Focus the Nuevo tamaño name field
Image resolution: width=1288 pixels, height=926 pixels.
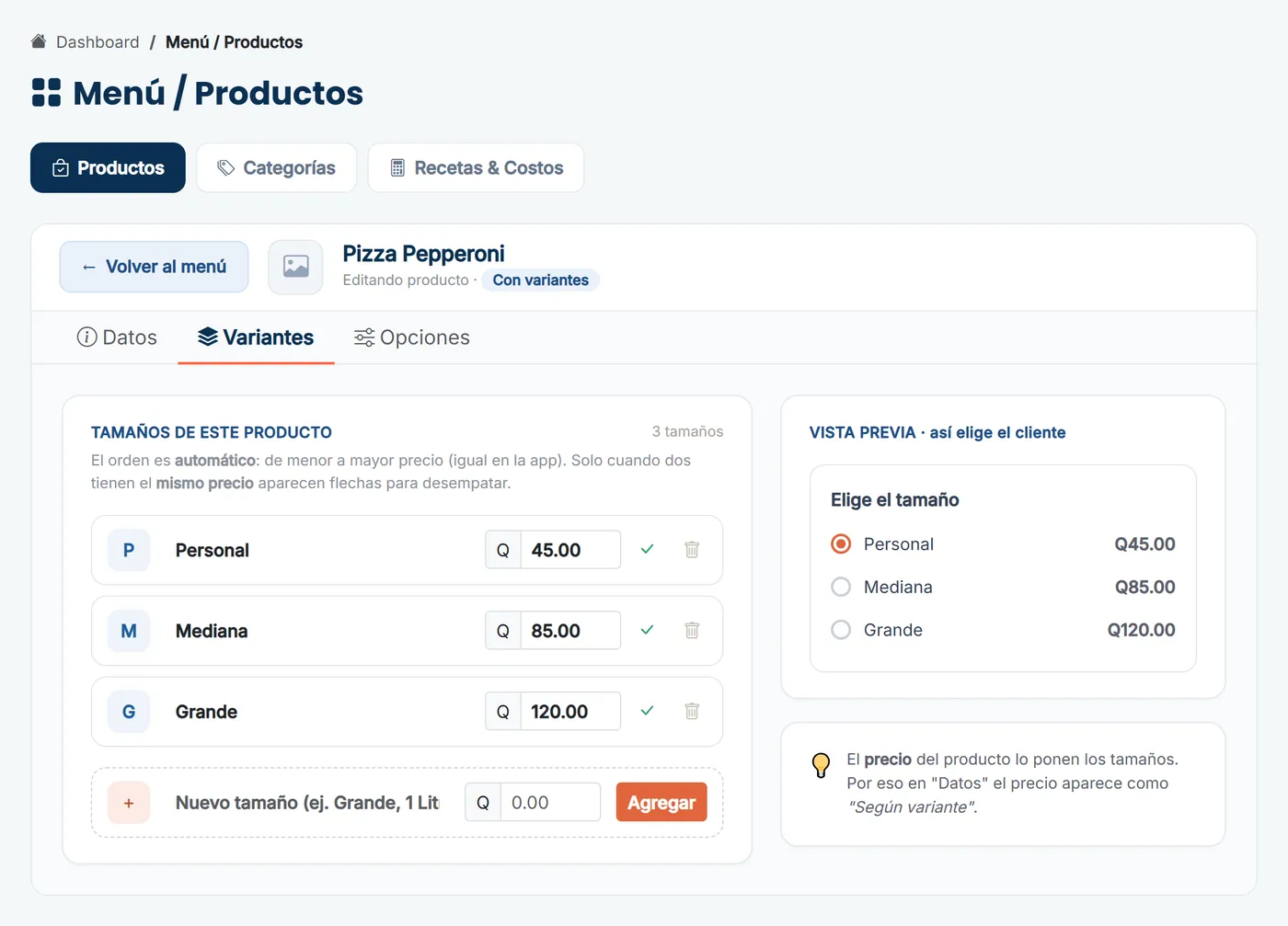point(307,803)
